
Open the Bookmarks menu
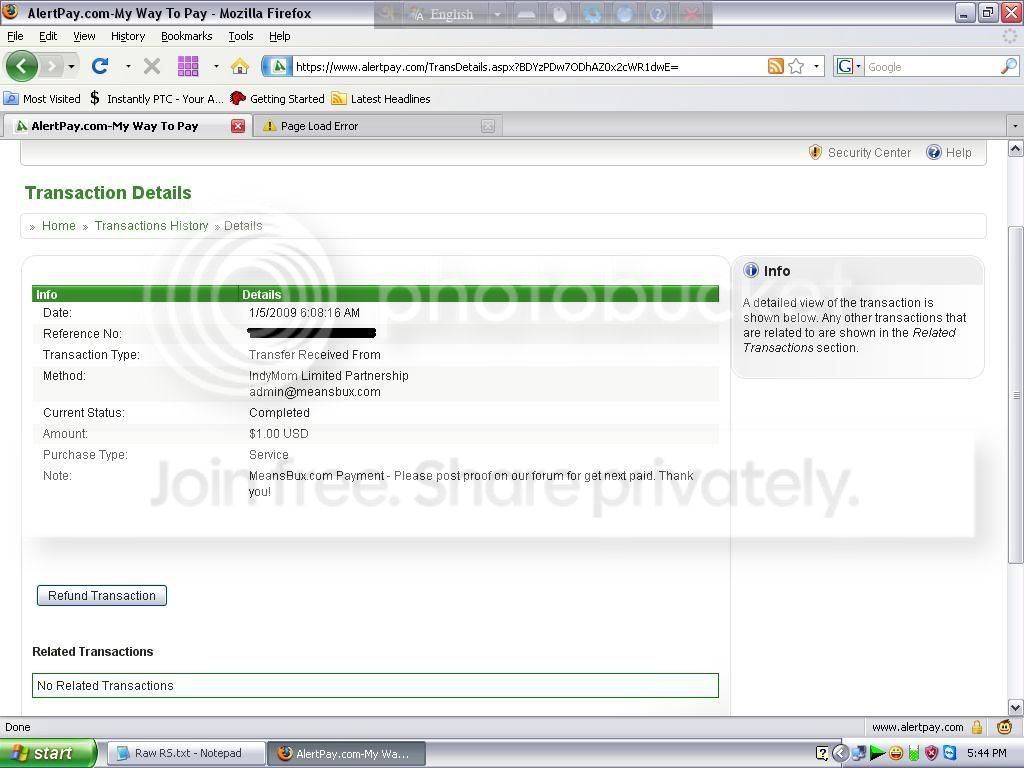[x=187, y=36]
